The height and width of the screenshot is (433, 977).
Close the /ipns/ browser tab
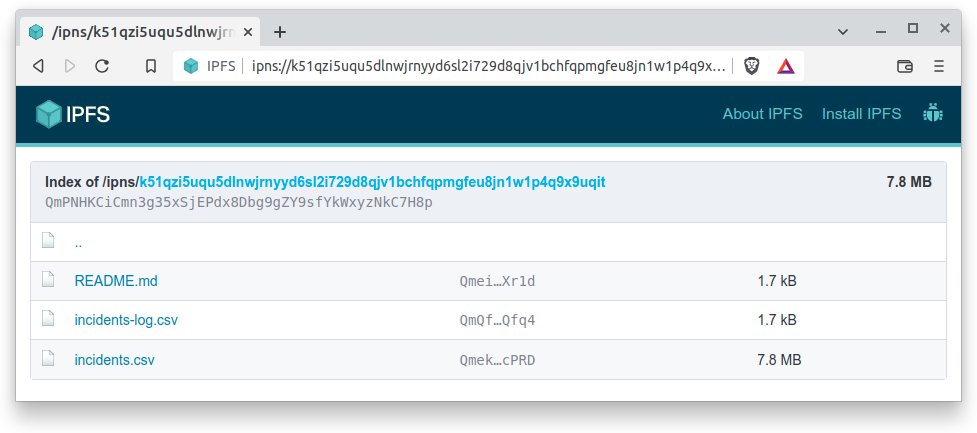click(248, 32)
